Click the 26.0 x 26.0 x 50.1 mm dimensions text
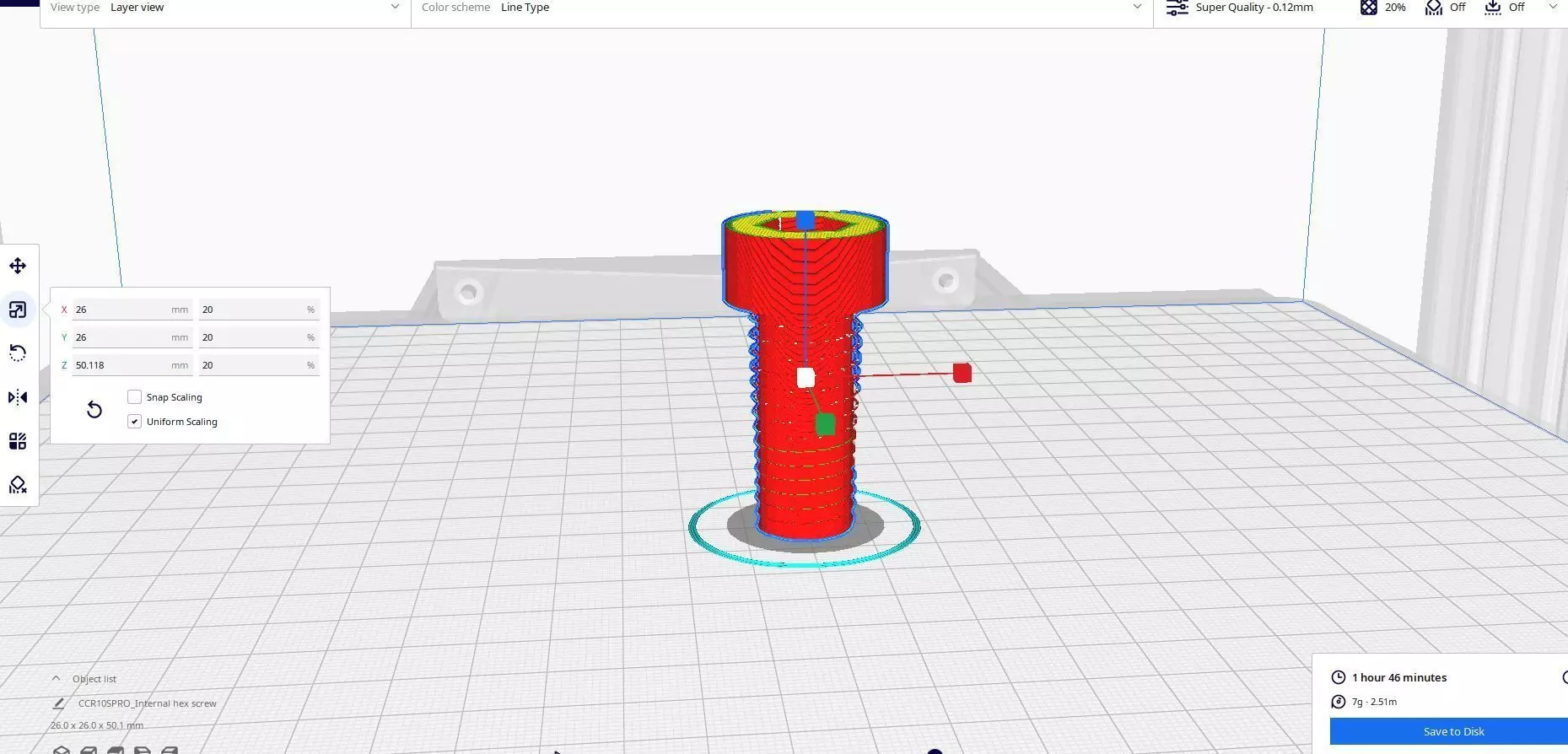 pyautogui.click(x=97, y=725)
